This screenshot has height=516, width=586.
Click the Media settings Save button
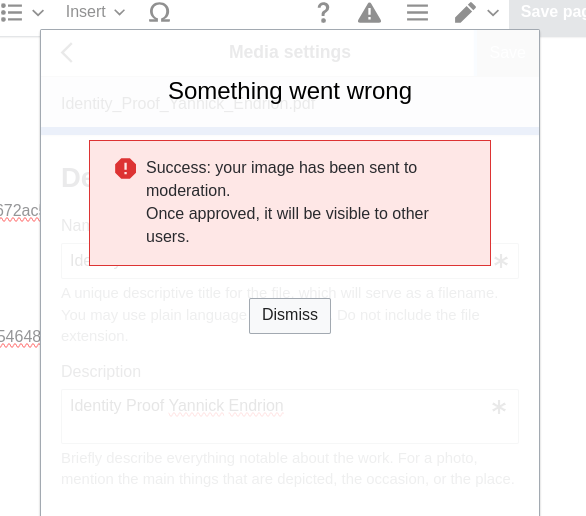(x=507, y=52)
